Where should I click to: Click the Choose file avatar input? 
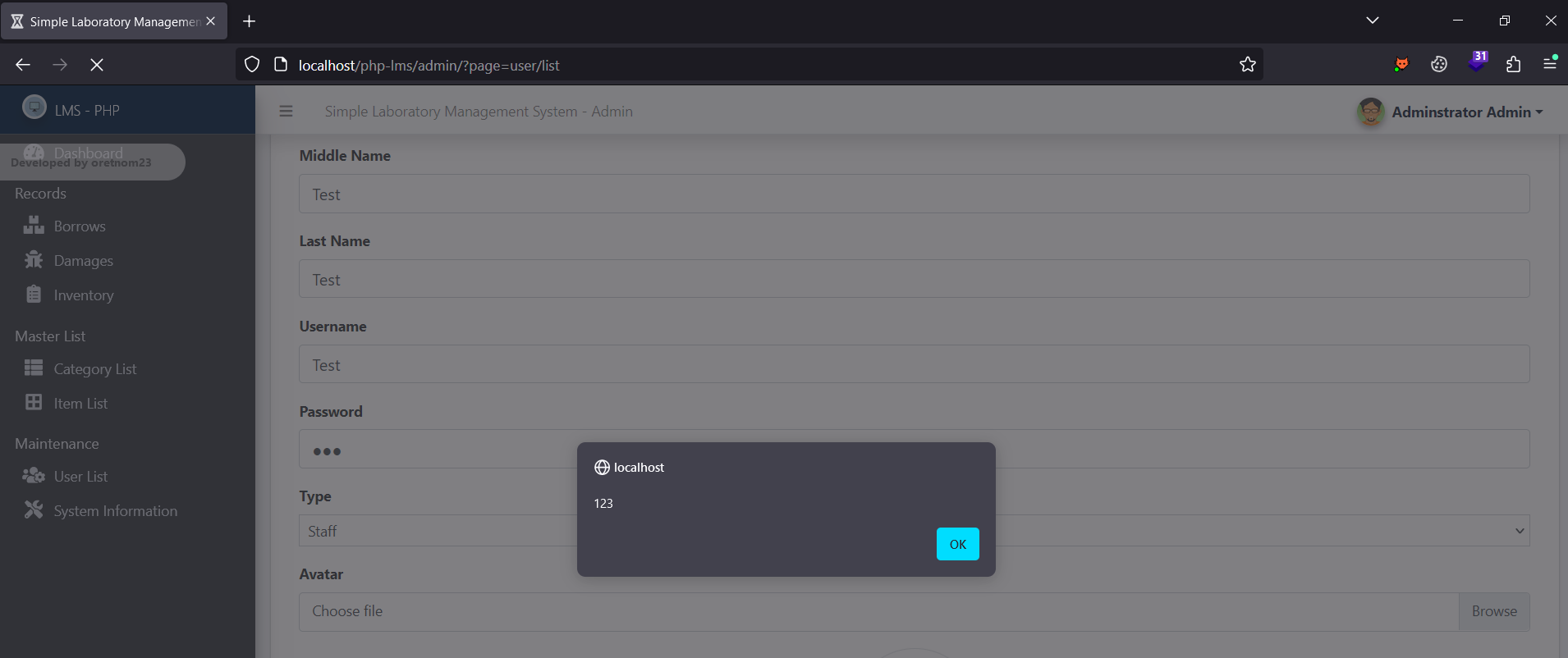[878, 611]
